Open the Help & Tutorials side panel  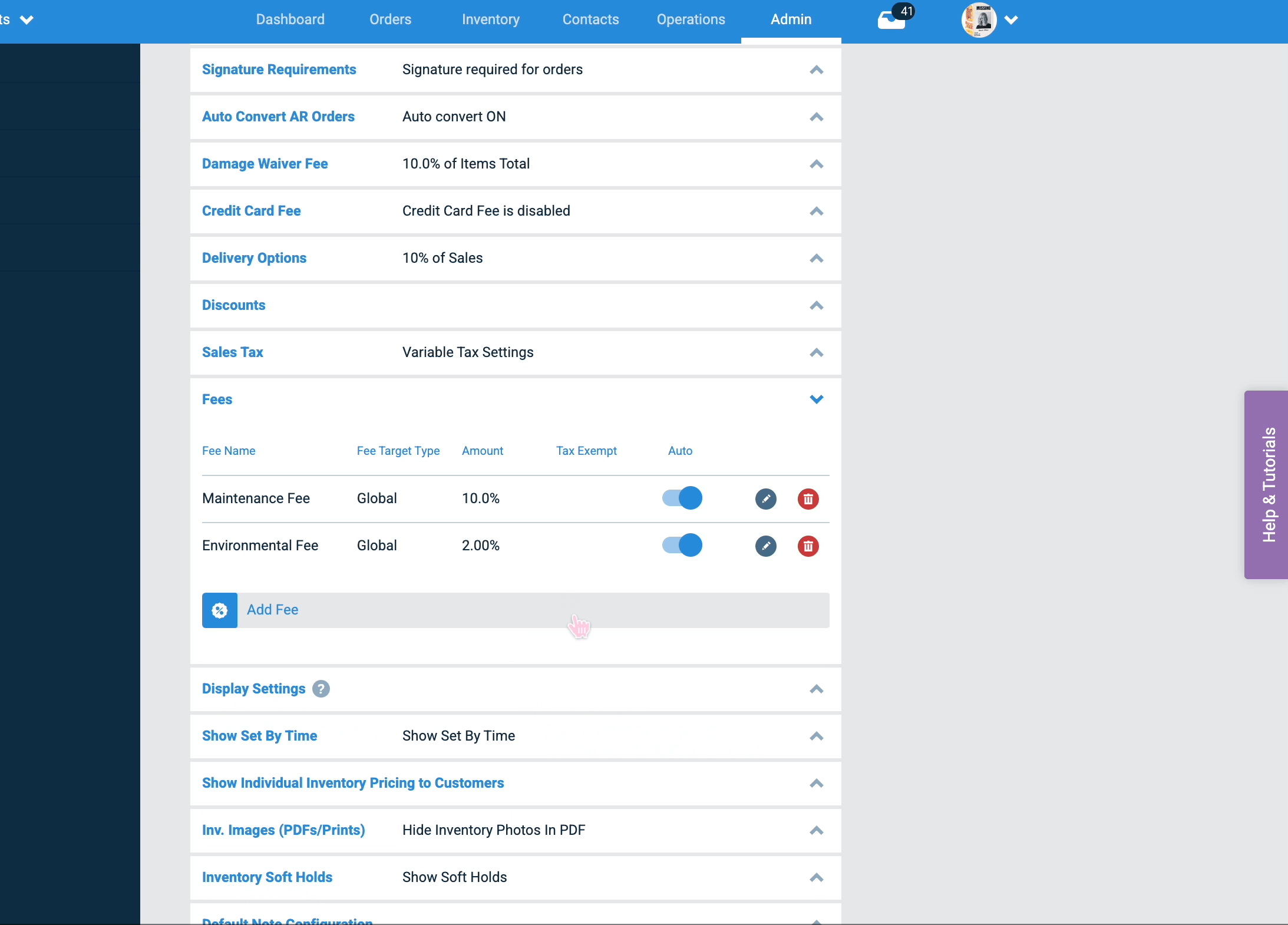(x=1266, y=485)
